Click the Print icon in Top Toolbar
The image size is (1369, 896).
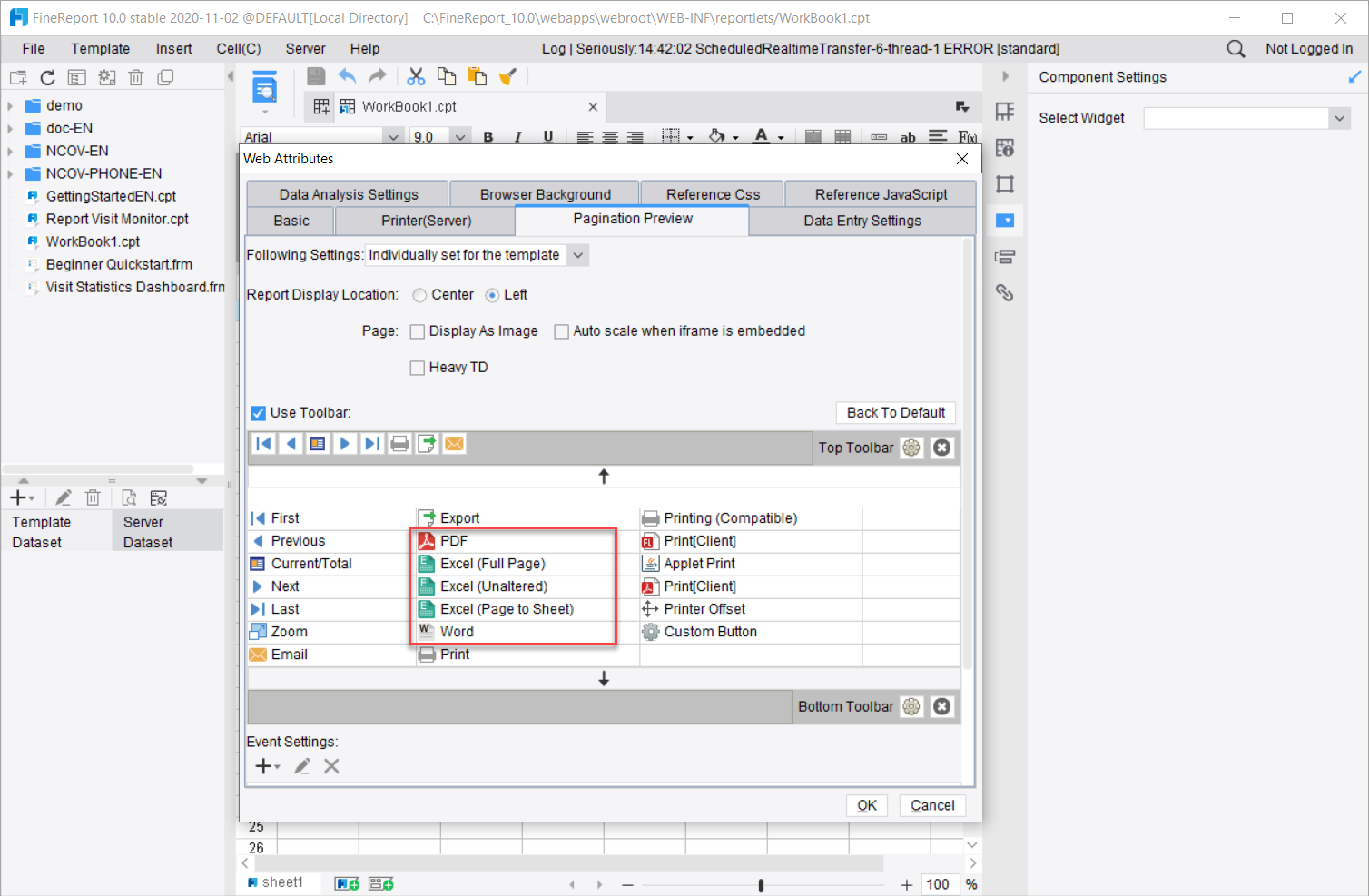(x=399, y=444)
